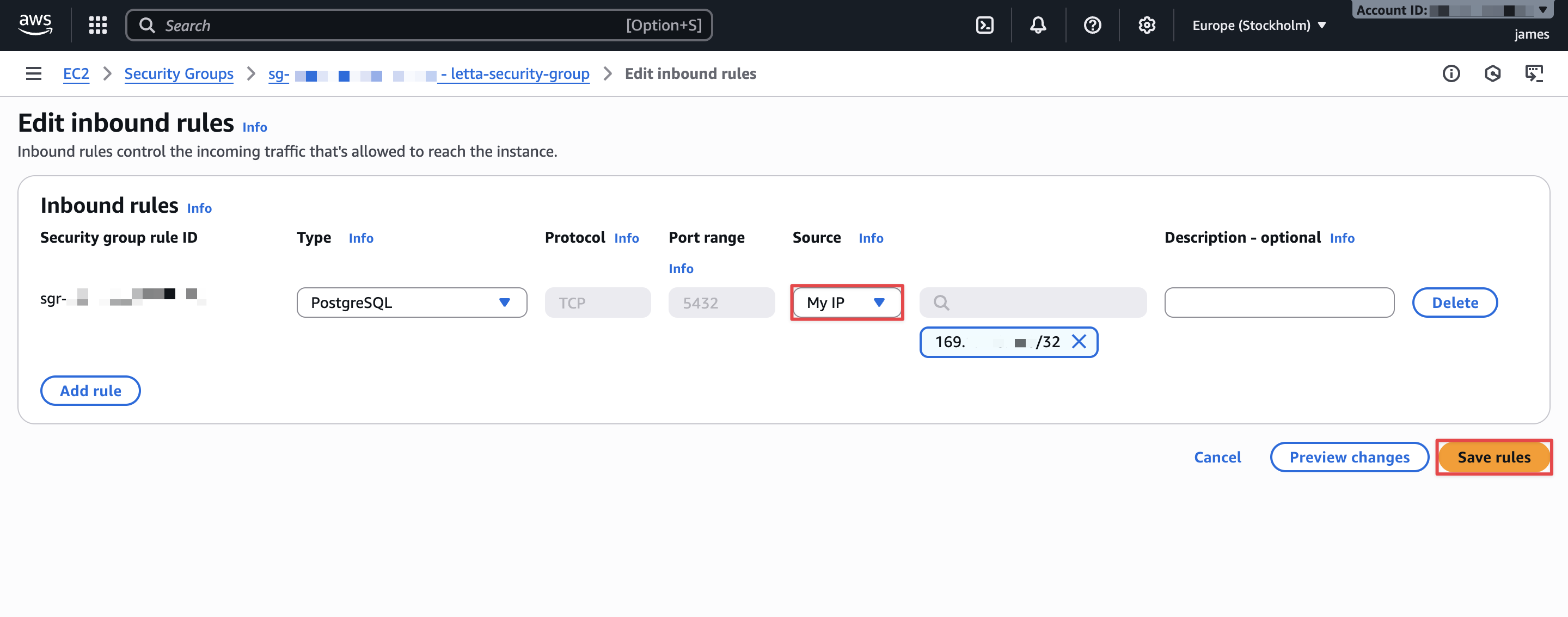Open the settings gear in top bar

tap(1146, 25)
